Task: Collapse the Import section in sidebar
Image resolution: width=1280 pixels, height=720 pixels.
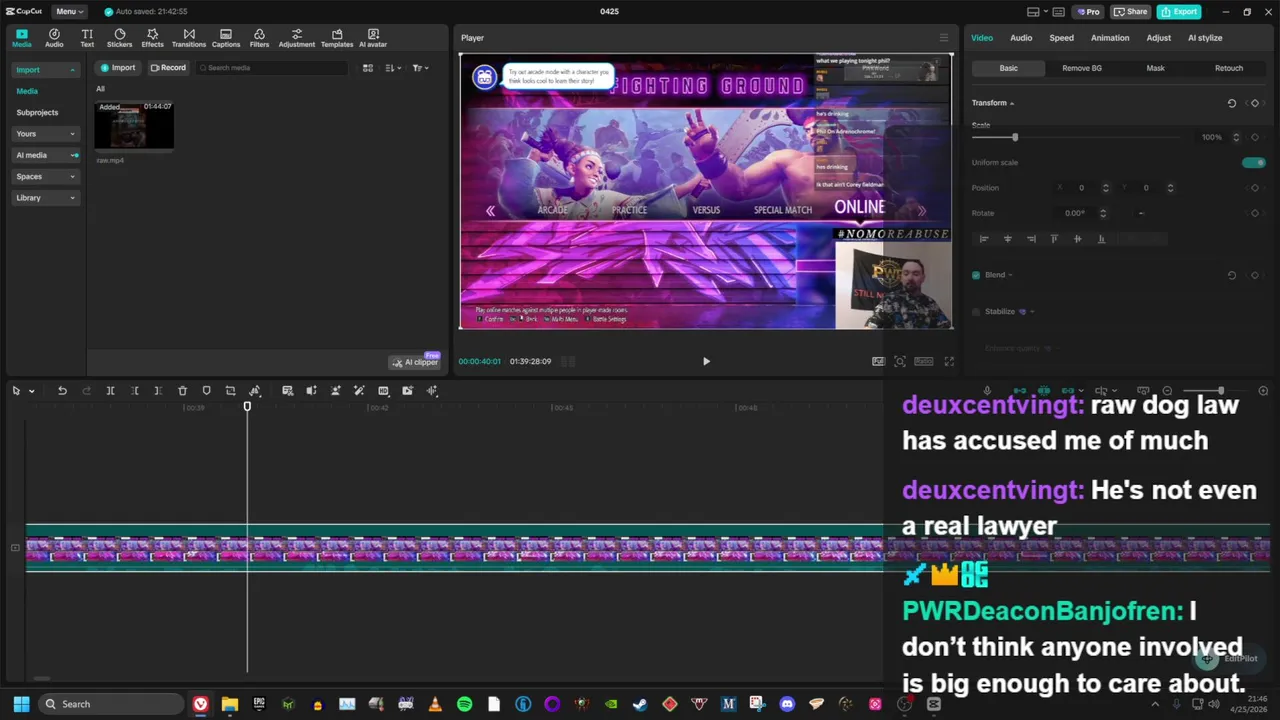Action: click(x=45, y=70)
